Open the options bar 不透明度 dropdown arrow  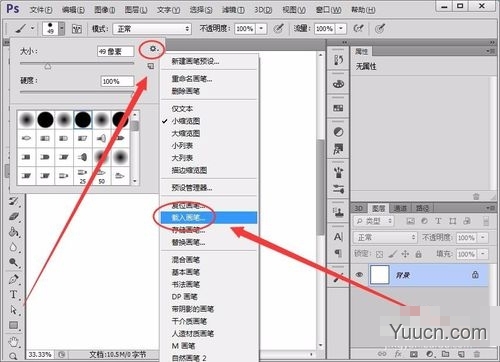[261, 29]
